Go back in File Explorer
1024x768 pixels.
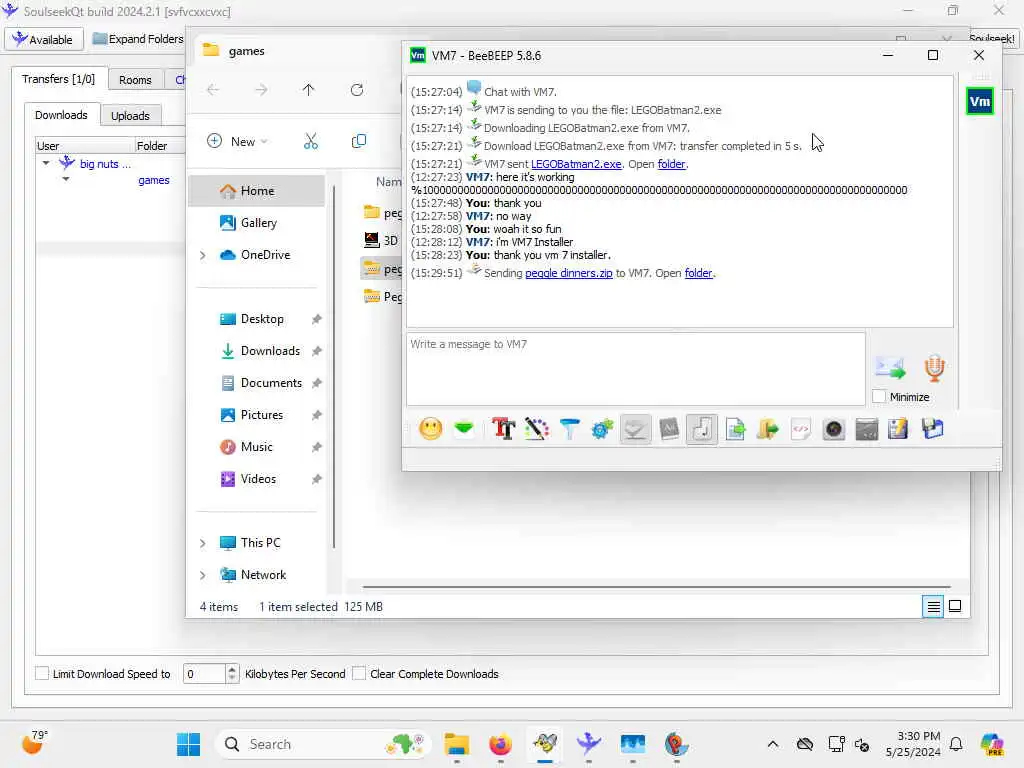point(213,89)
